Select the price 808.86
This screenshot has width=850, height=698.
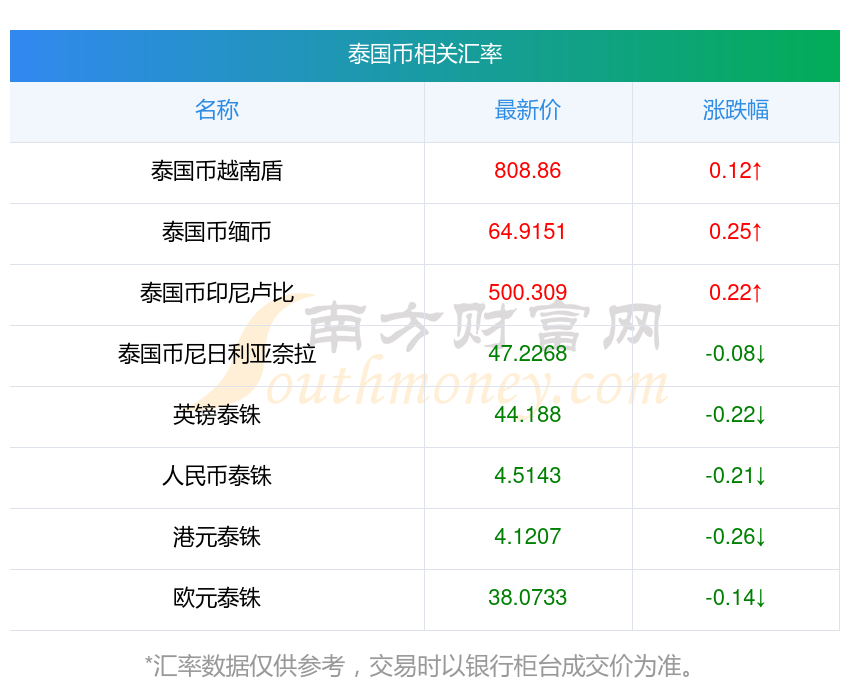[x=527, y=171]
